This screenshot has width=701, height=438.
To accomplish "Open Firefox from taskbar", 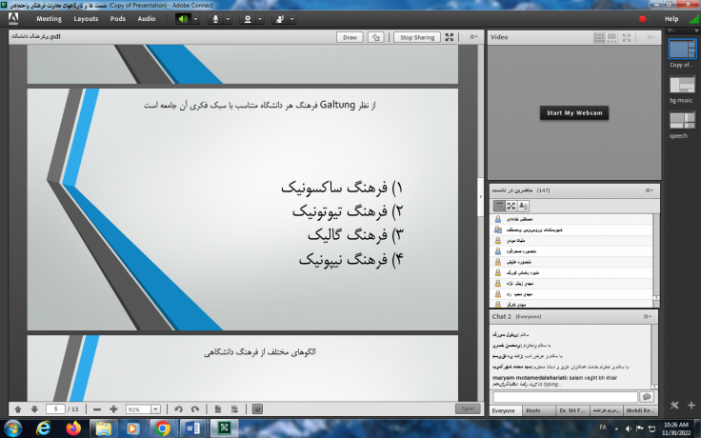I will 74,429.
